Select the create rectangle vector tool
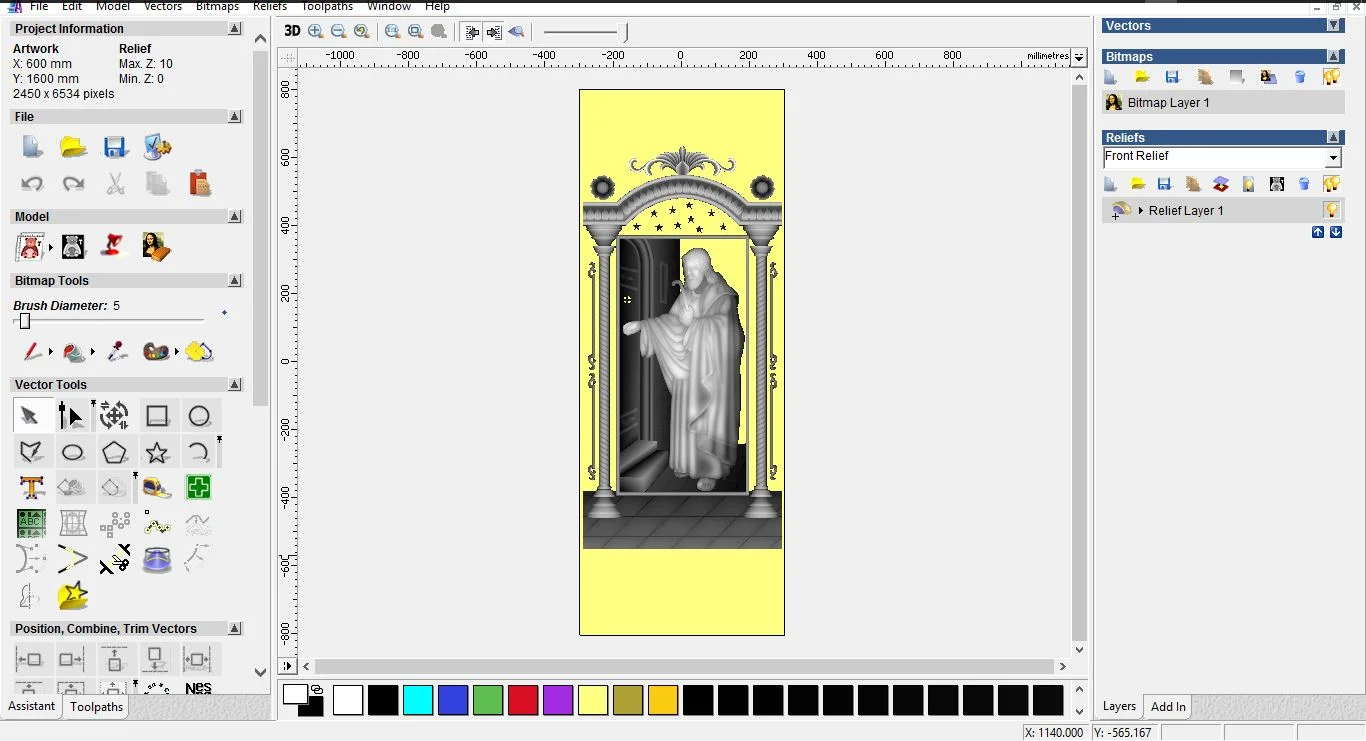Image resolution: width=1366 pixels, height=741 pixels. (x=157, y=416)
